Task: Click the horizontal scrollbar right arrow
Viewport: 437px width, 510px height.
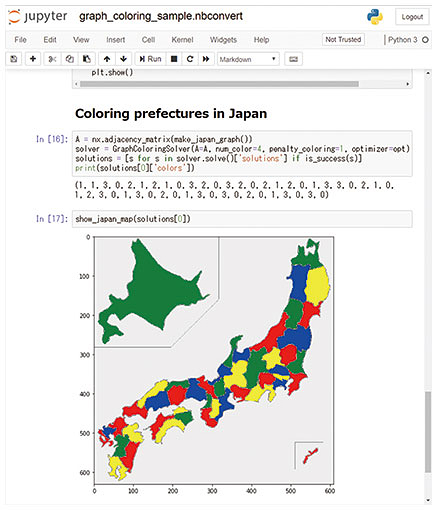Action: click(408, 84)
